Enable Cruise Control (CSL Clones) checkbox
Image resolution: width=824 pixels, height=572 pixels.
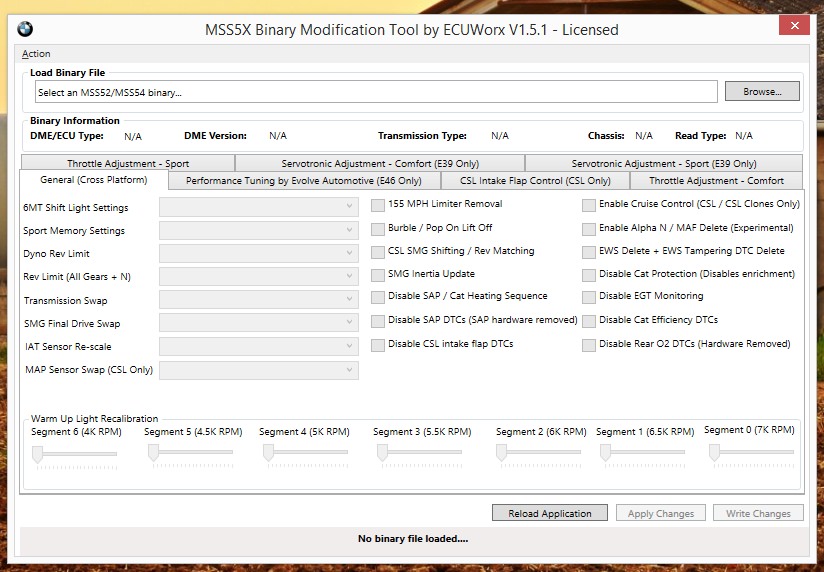[589, 205]
